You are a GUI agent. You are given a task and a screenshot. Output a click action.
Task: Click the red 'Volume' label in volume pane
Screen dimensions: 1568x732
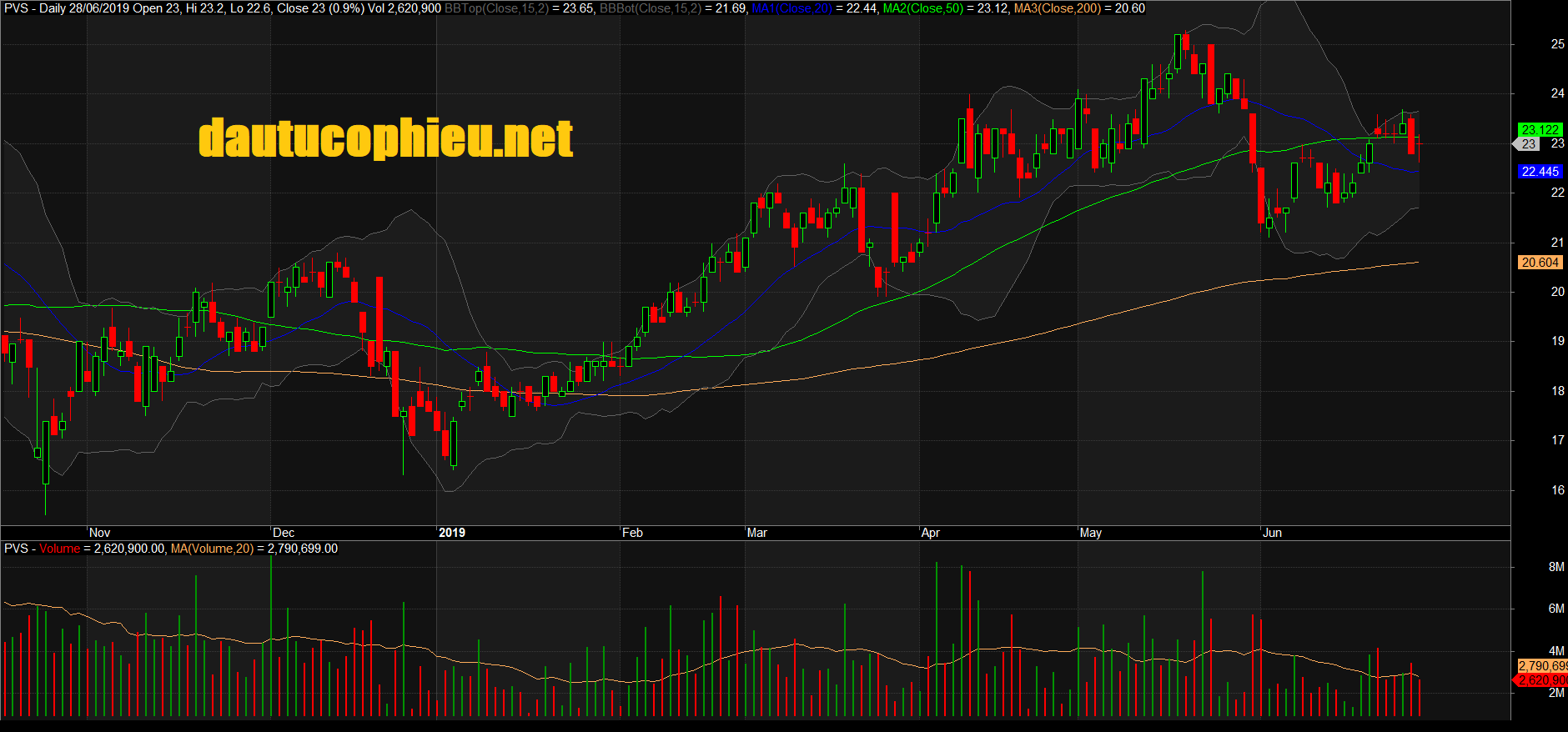(59, 549)
